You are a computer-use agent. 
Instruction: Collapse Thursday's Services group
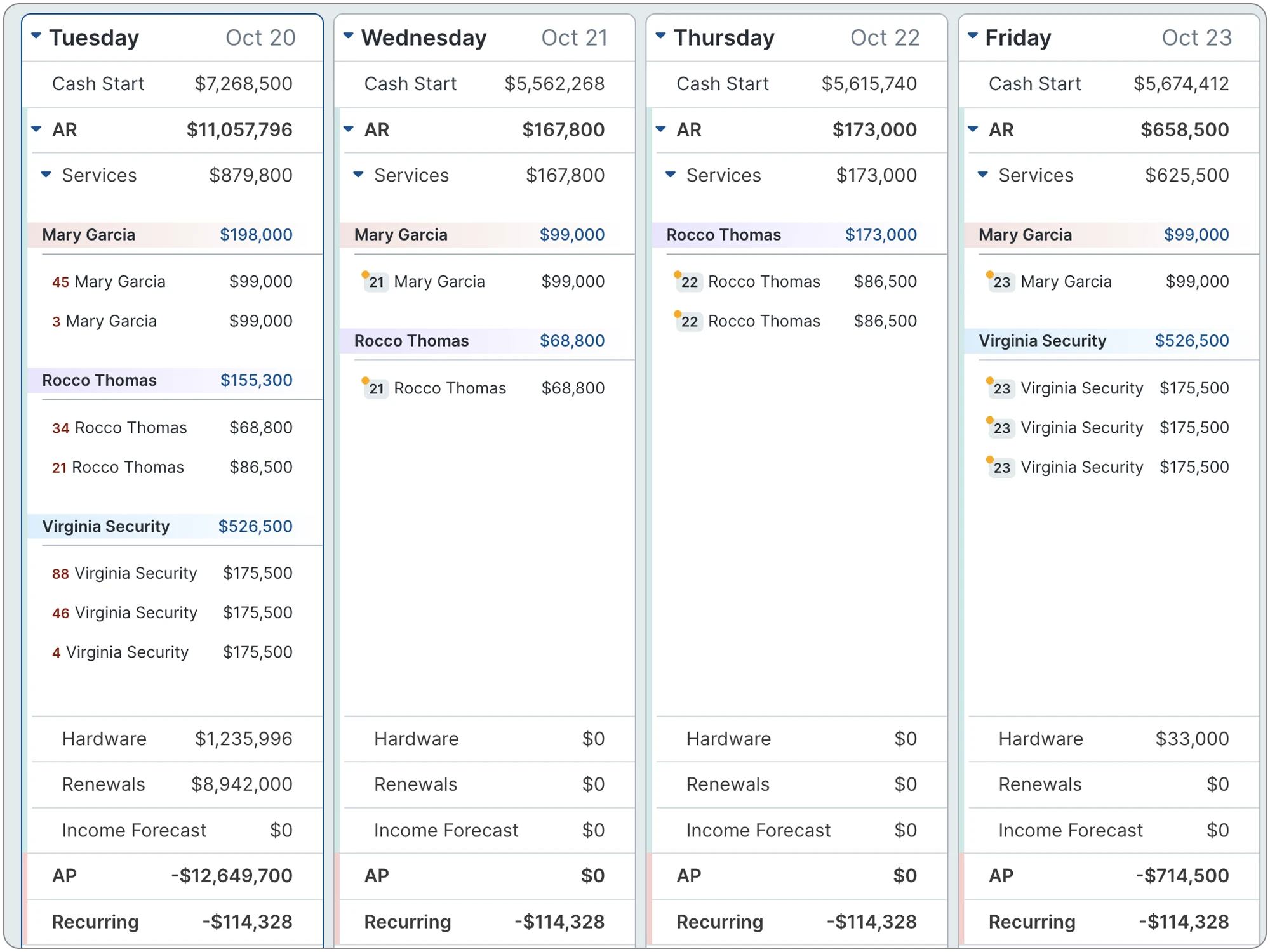tap(671, 174)
